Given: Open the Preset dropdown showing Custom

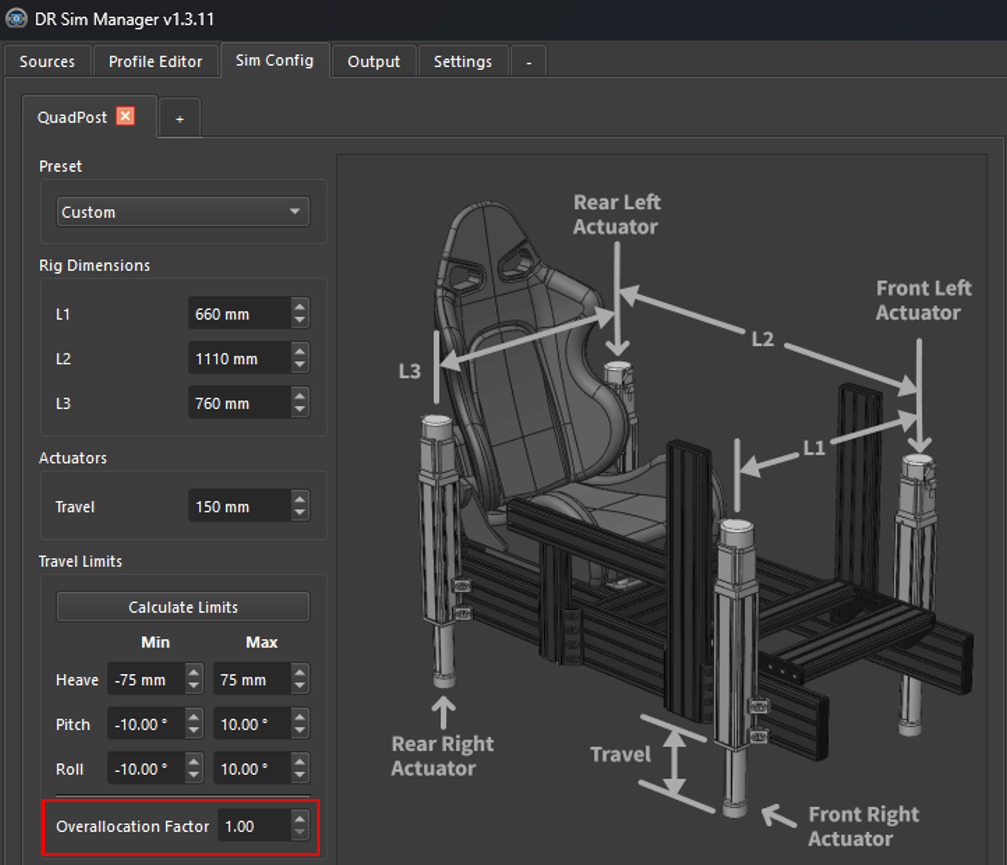Looking at the screenshot, I should [182, 212].
